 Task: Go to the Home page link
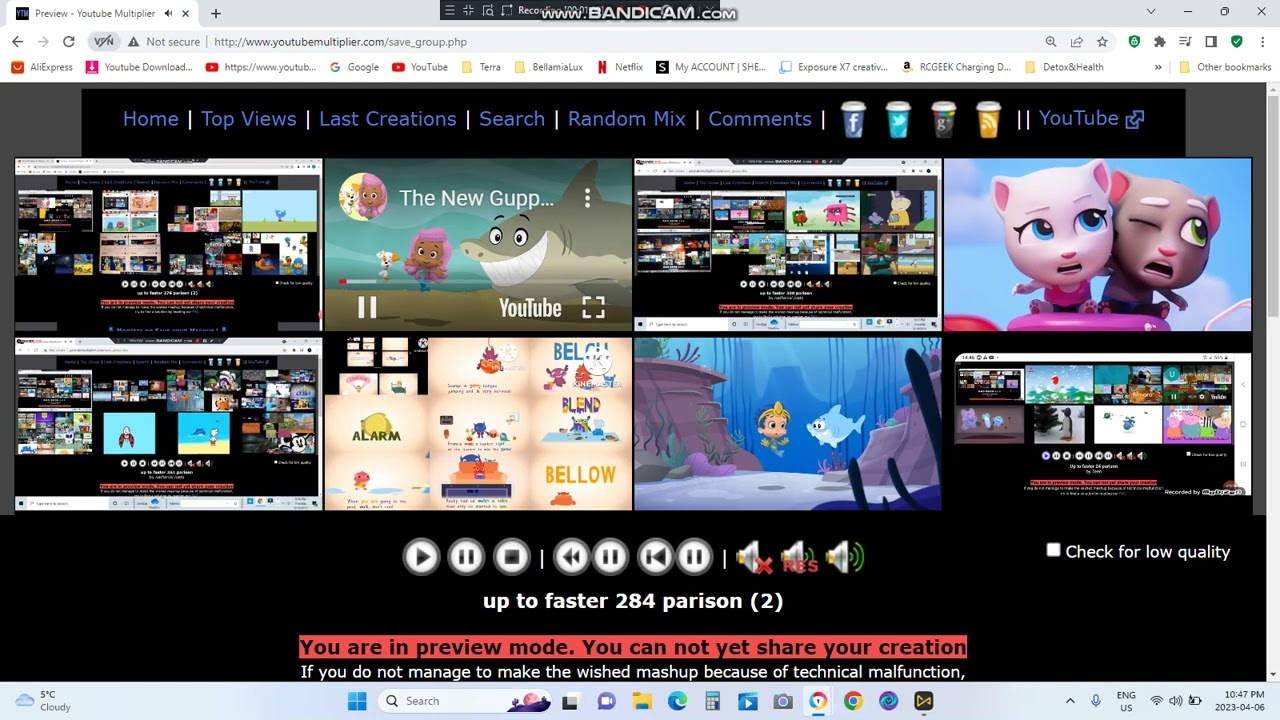[150, 119]
